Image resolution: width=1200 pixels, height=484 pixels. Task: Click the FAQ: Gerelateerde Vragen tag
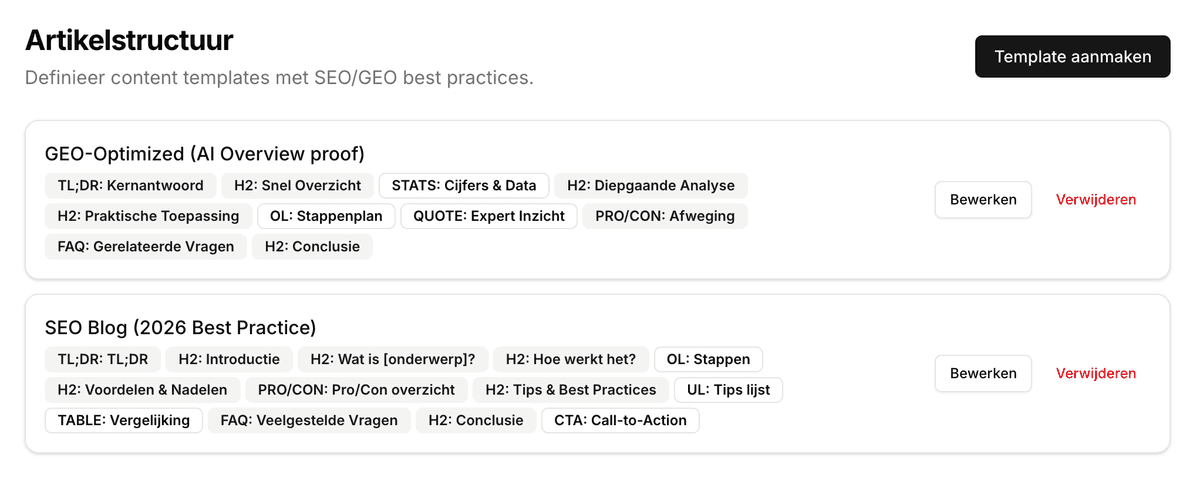(x=145, y=247)
